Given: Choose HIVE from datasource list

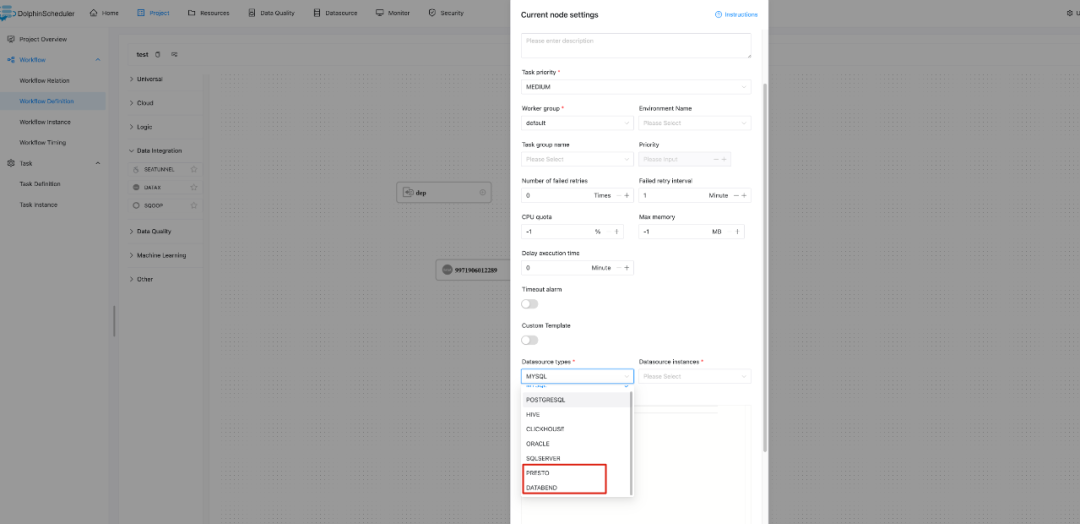Looking at the screenshot, I should [x=576, y=415].
